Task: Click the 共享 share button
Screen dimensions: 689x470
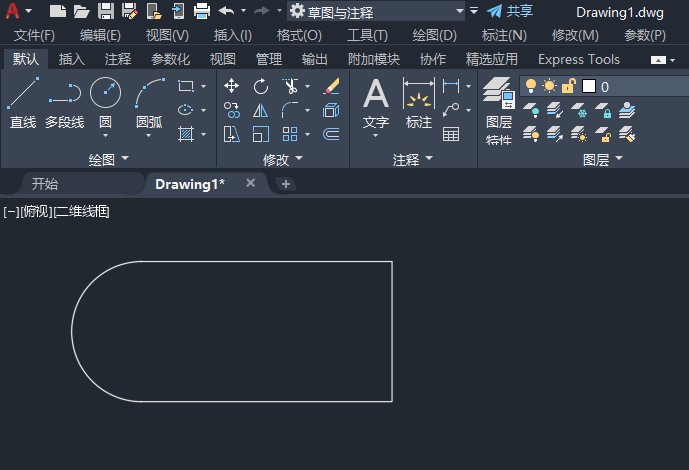Action: tap(510, 11)
